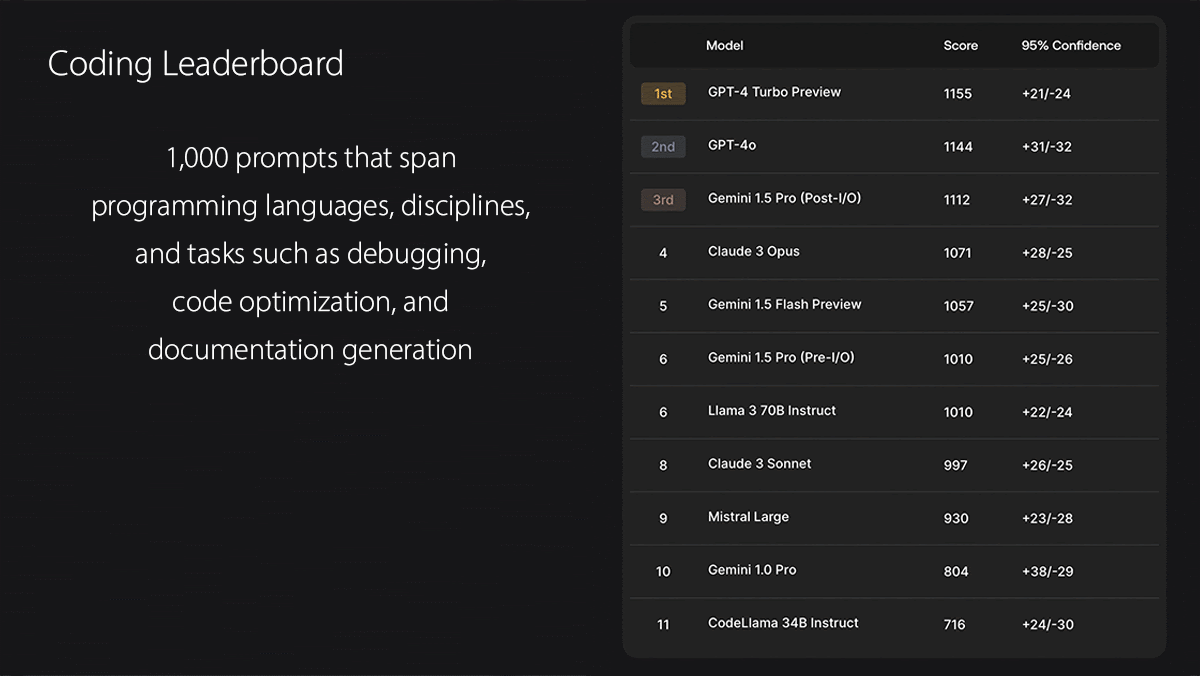Click the gold 1st place badge
This screenshot has width=1200, height=676.
click(663, 94)
